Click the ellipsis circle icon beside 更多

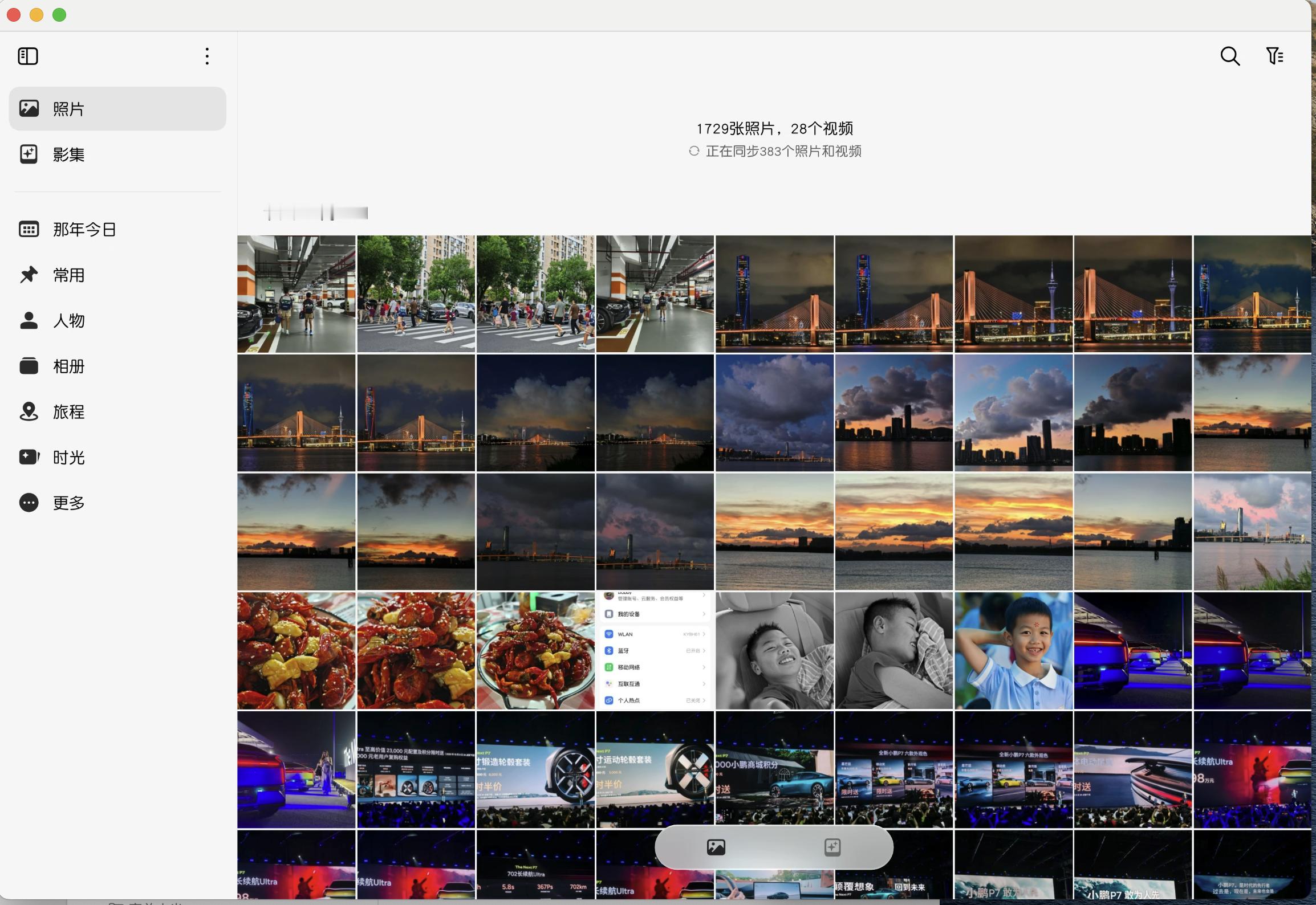click(29, 503)
